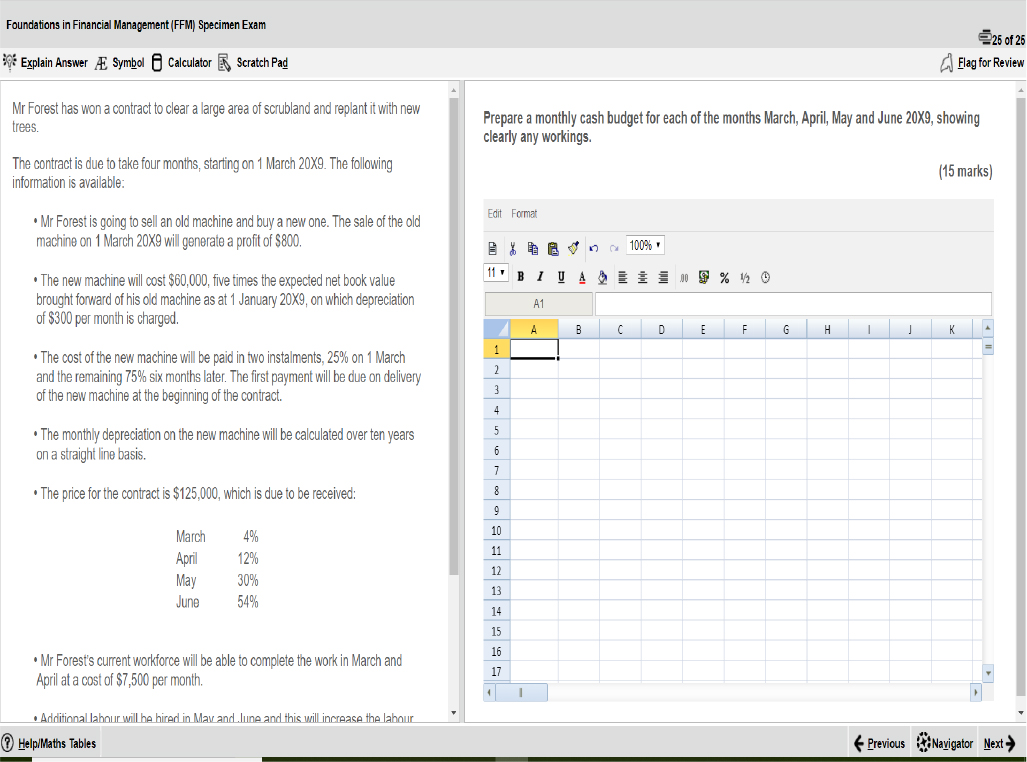Pick the font color tool
Image resolution: width=1027 pixels, height=762 pixels.
[581, 277]
